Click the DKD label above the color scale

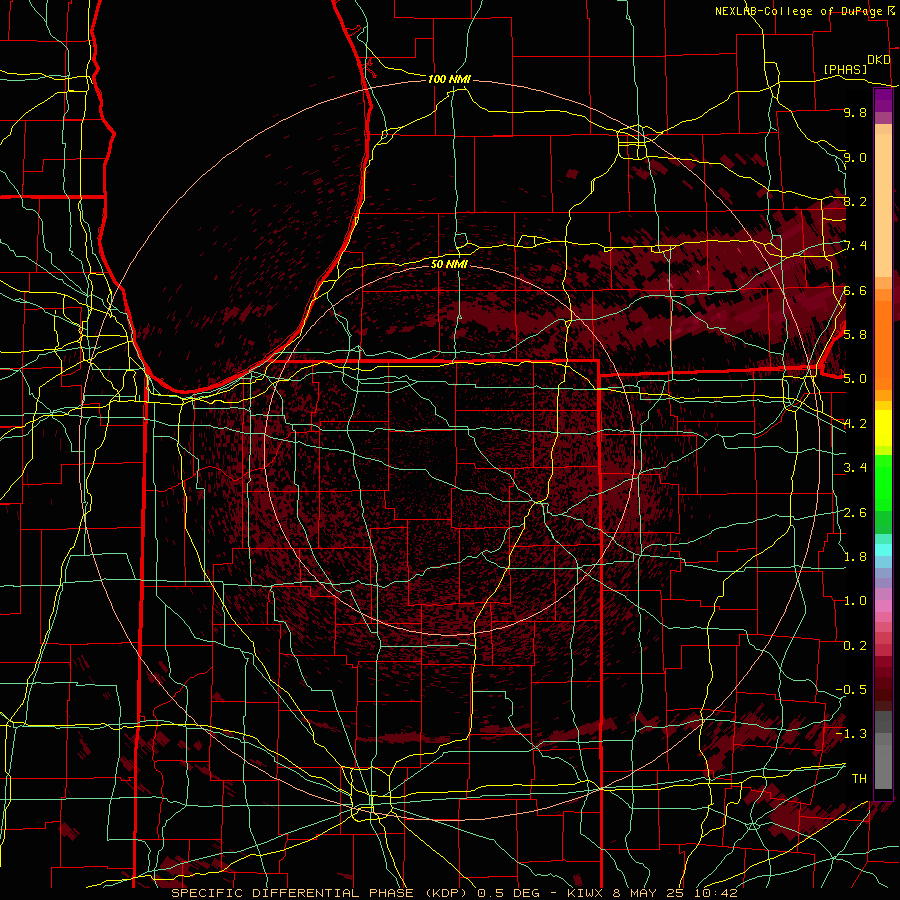[879, 60]
